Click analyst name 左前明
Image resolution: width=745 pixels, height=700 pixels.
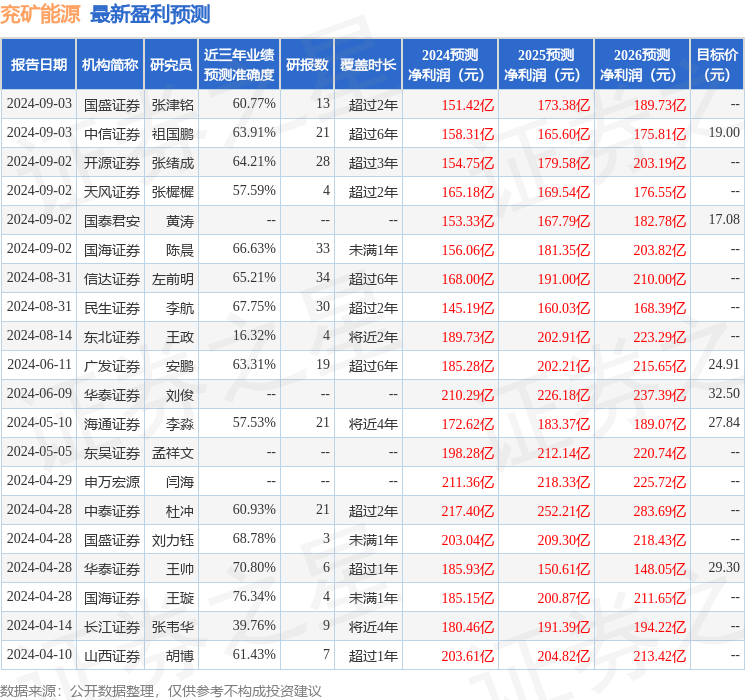173,279
